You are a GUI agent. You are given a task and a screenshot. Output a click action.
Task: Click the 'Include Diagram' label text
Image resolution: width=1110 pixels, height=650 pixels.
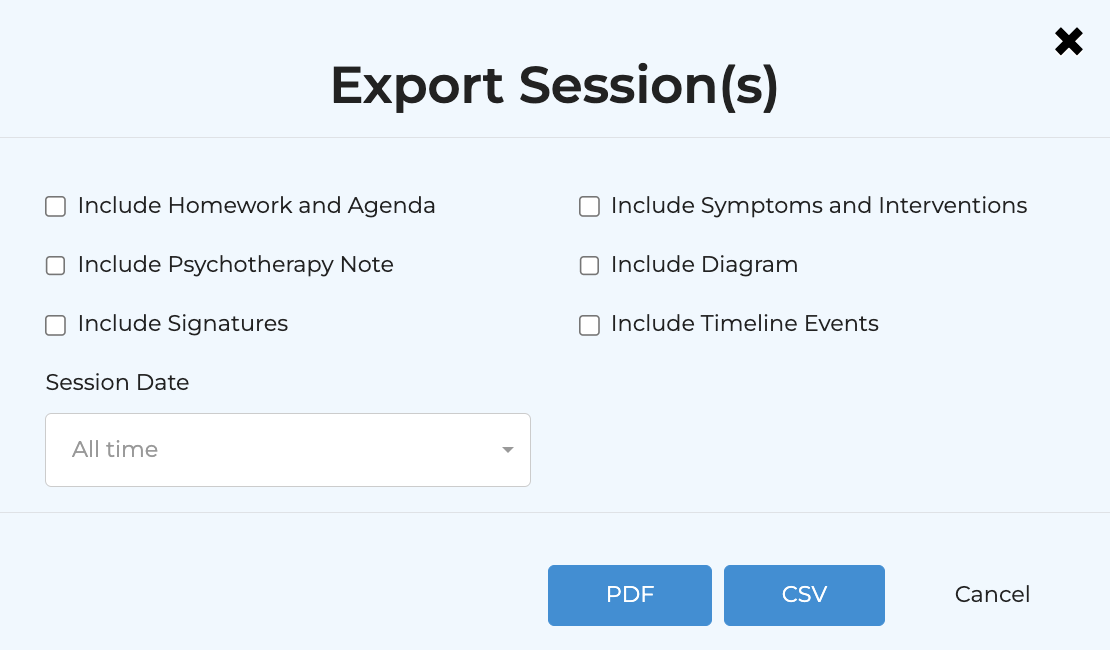[704, 265]
